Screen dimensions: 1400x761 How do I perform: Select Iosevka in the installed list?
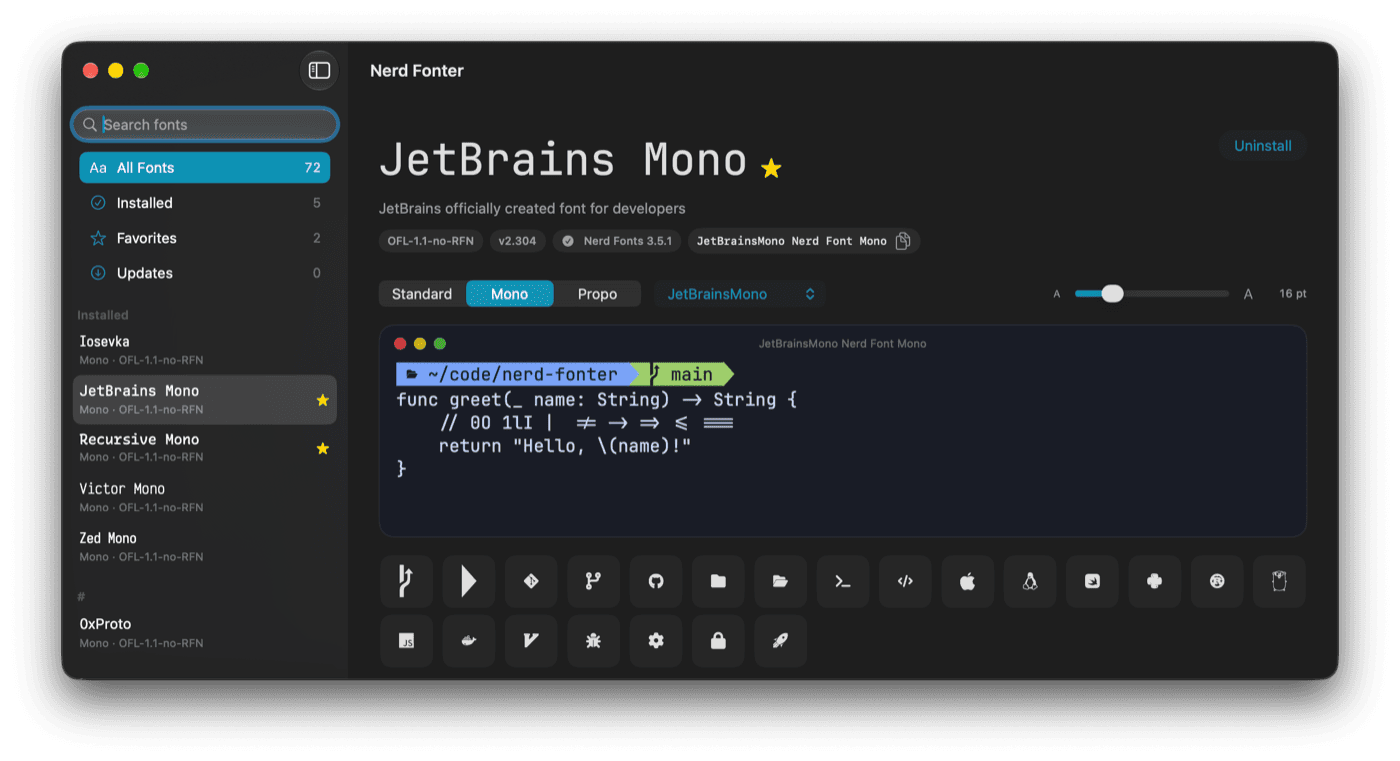[205, 350]
